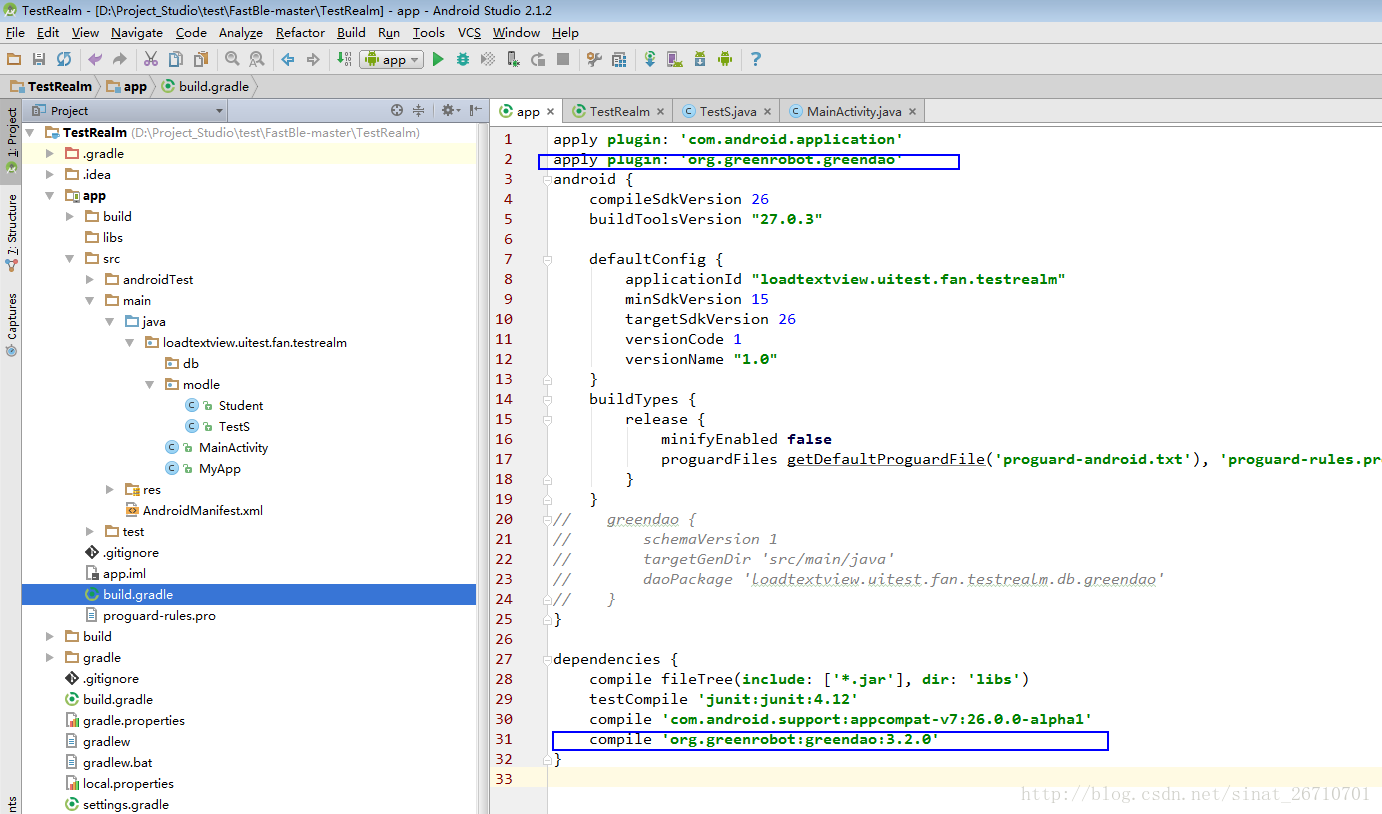Open the Build menu
Image resolution: width=1382 pixels, height=814 pixels.
[351, 33]
